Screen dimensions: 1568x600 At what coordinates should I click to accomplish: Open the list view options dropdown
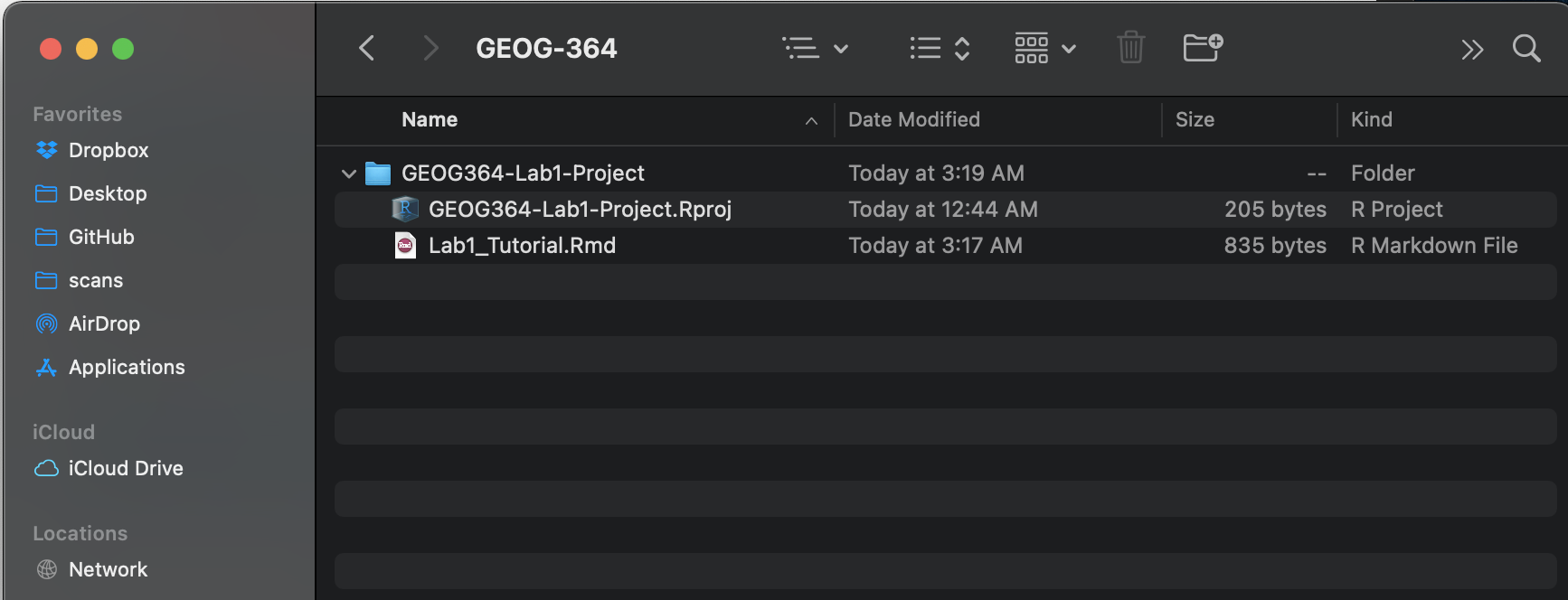(x=815, y=48)
